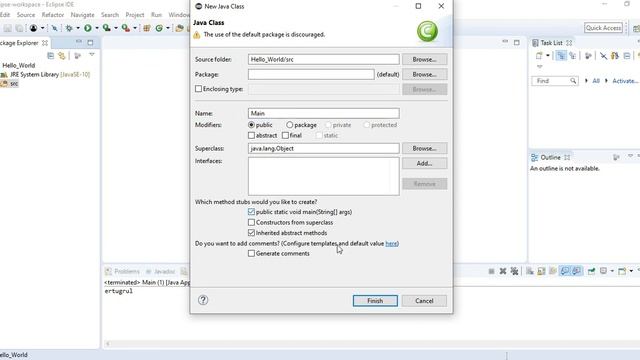Click the Open Perspective icon beside Quick Access
The width and height of the screenshot is (640, 360).
point(636,28)
